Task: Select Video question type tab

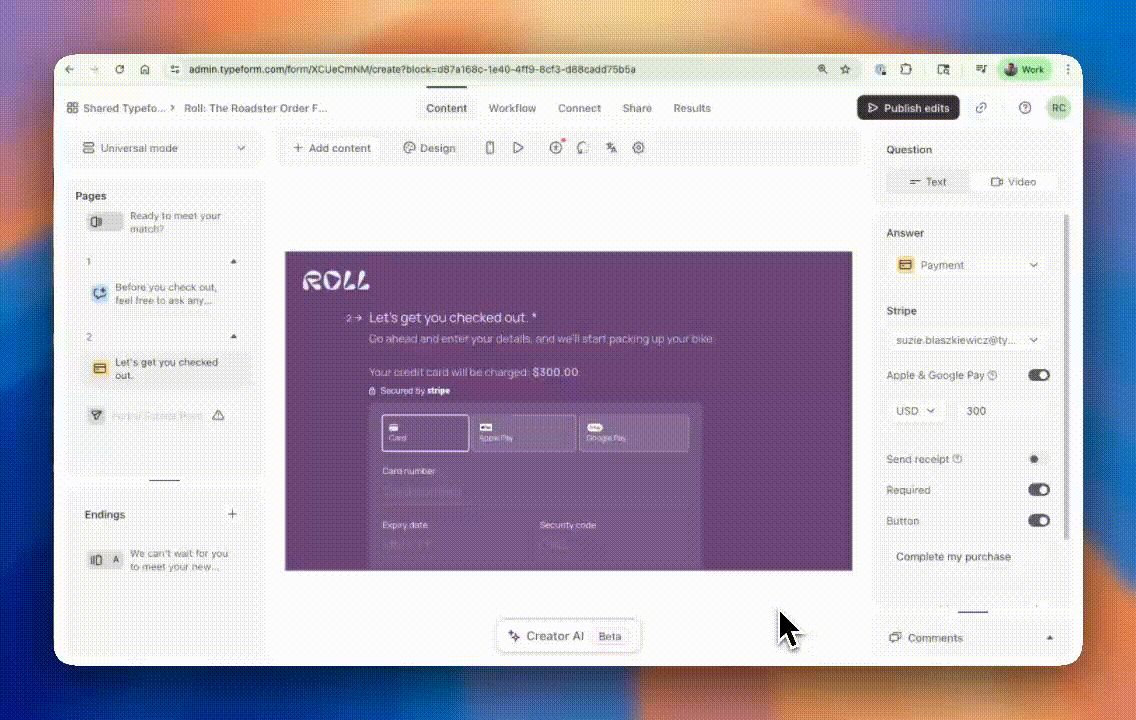Action: pos(1013,182)
